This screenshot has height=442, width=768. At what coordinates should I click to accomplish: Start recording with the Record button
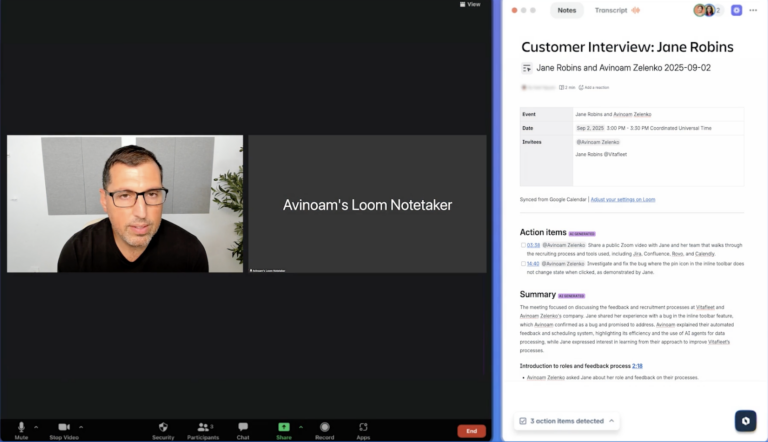(324, 427)
